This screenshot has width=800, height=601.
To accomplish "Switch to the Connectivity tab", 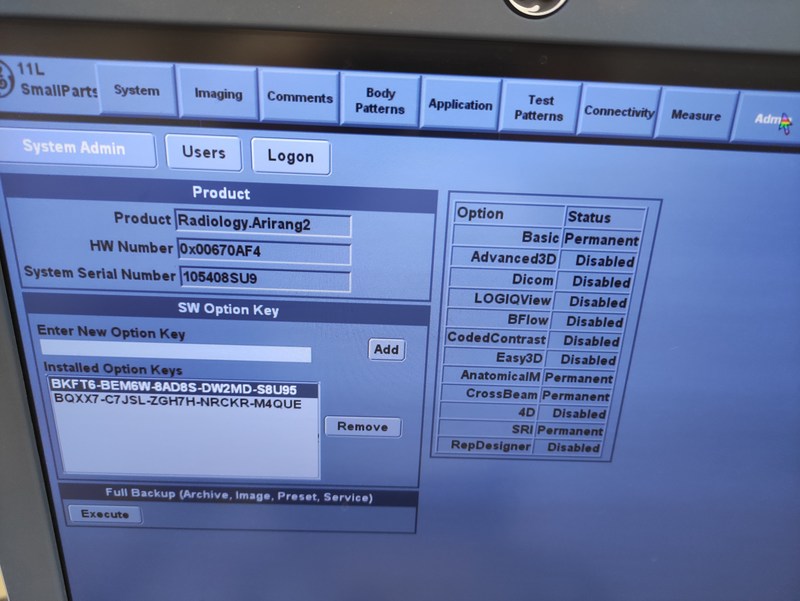I will click(619, 111).
